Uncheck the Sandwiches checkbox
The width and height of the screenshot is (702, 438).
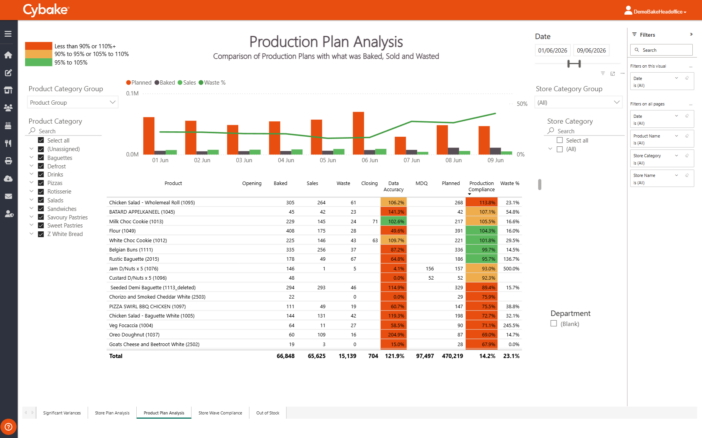point(41,209)
